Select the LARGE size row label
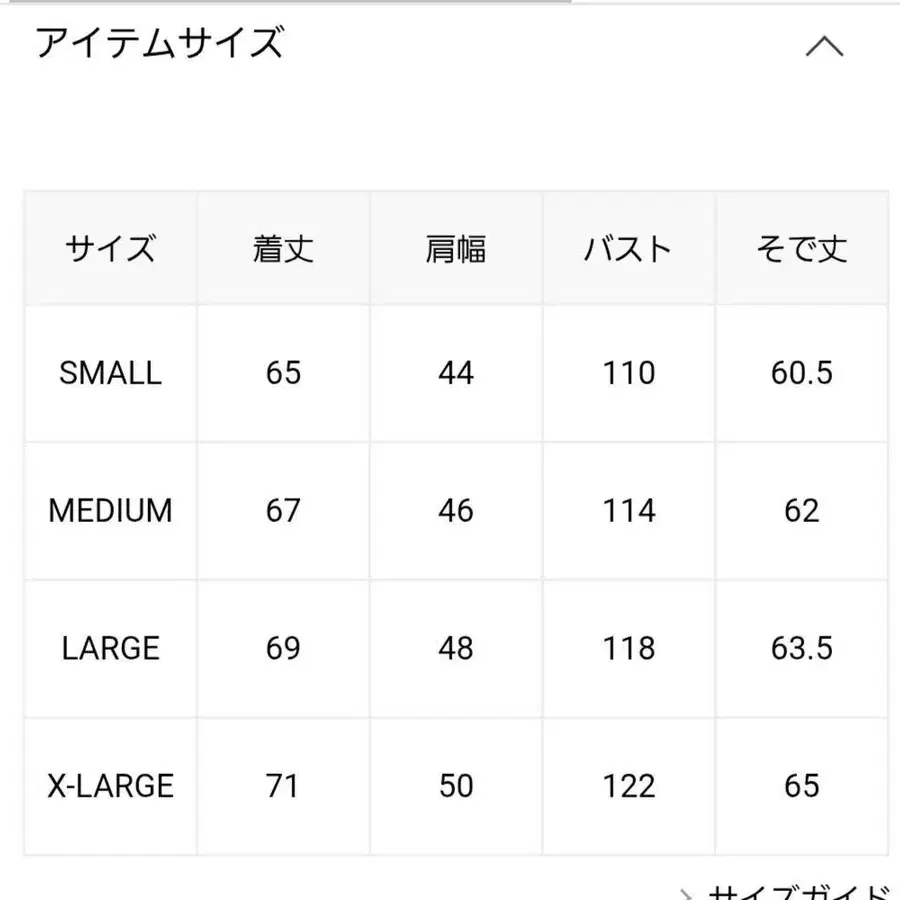This screenshot has width=900, height=900. click(x=110, y=649)
